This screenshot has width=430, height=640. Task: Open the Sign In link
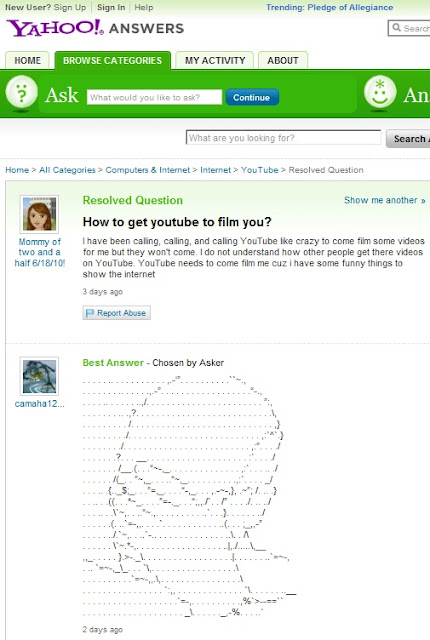click(111, 7)
